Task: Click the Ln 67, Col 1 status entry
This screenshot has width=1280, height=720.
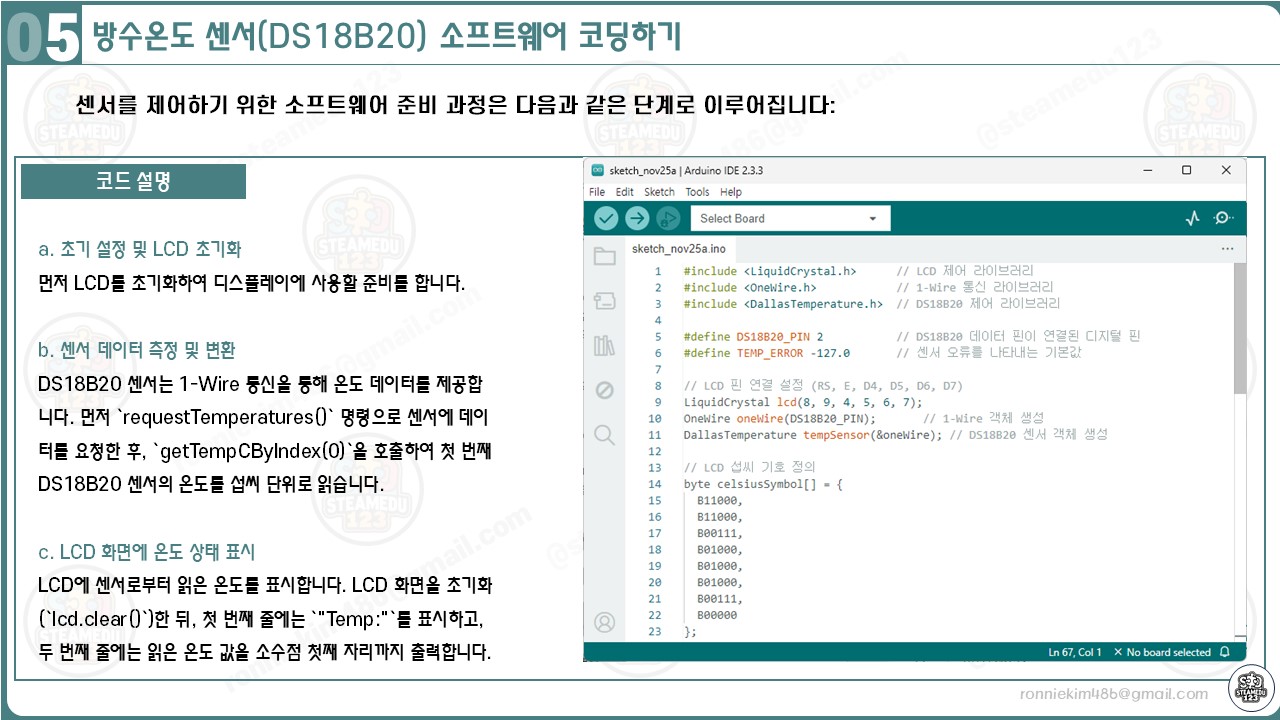Action: point(1075,652)
